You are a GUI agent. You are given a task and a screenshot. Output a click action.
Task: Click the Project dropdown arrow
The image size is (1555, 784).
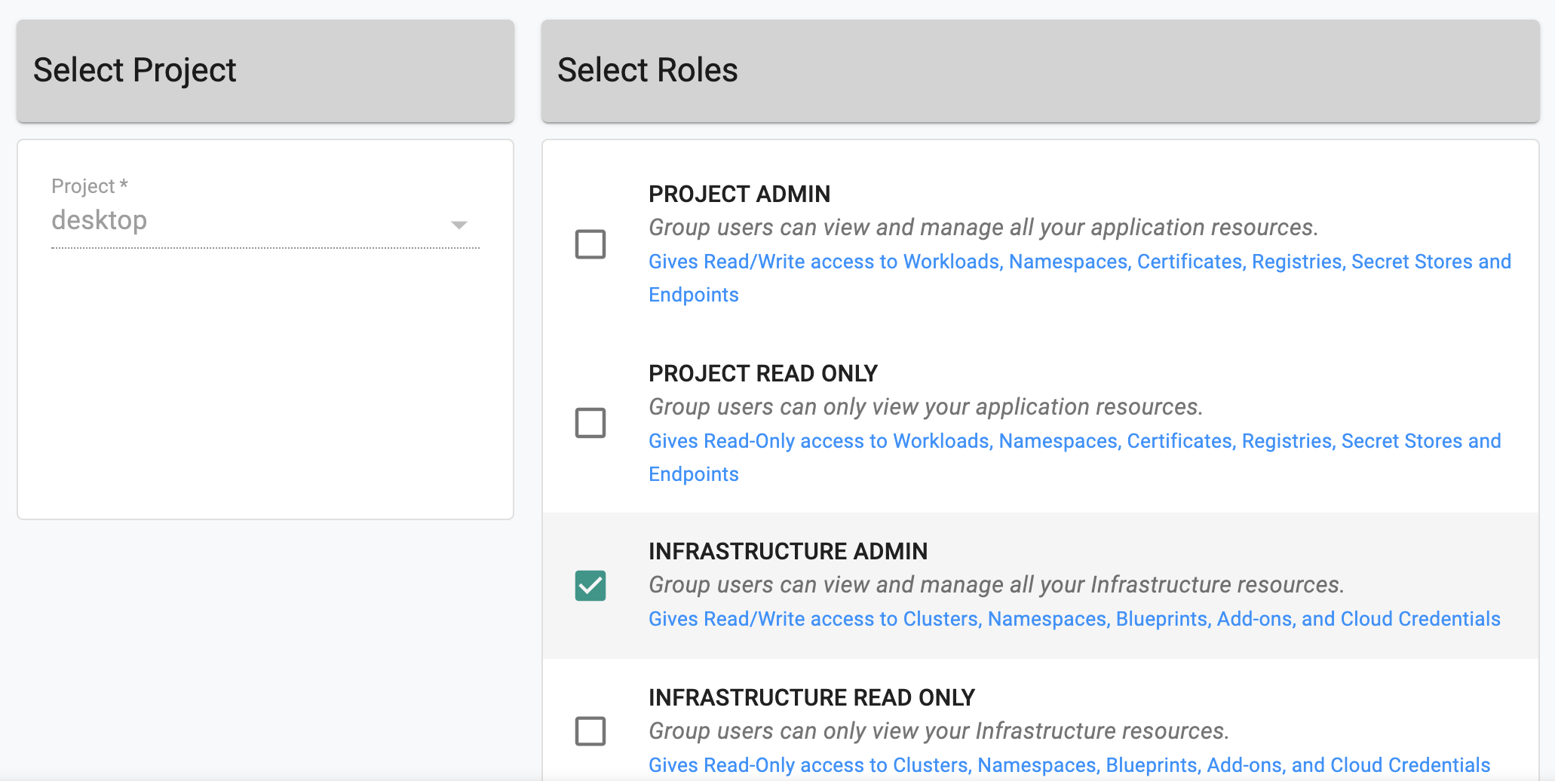point(459,225)
